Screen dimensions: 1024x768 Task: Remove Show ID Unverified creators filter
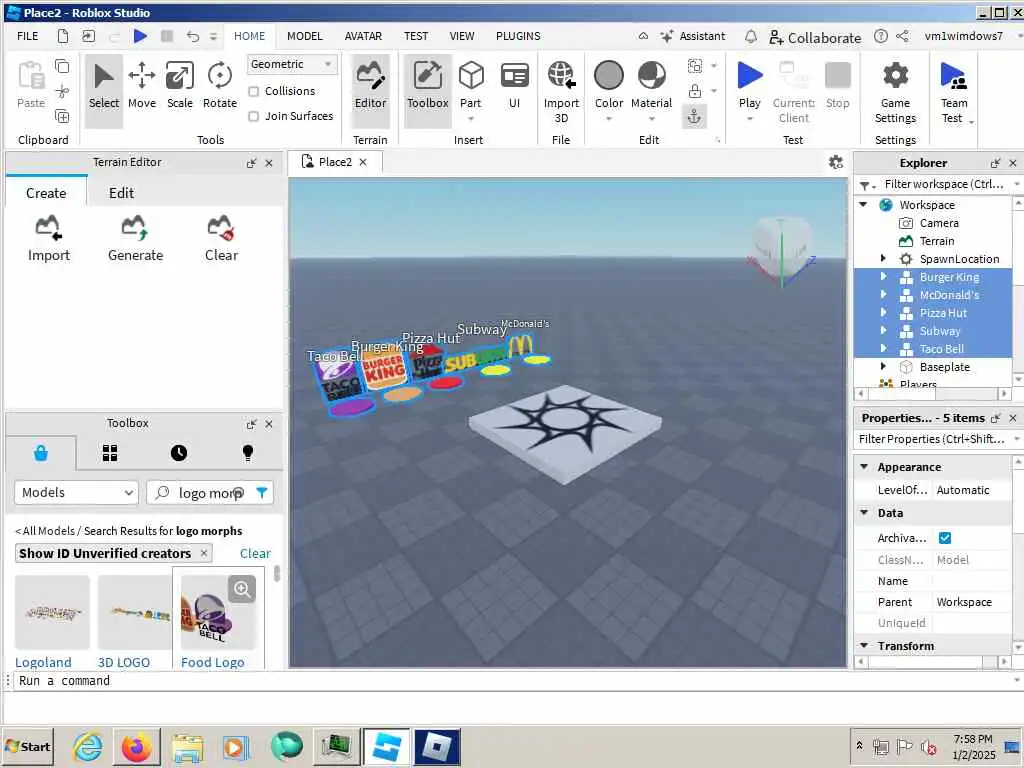[x=204, y=553]
